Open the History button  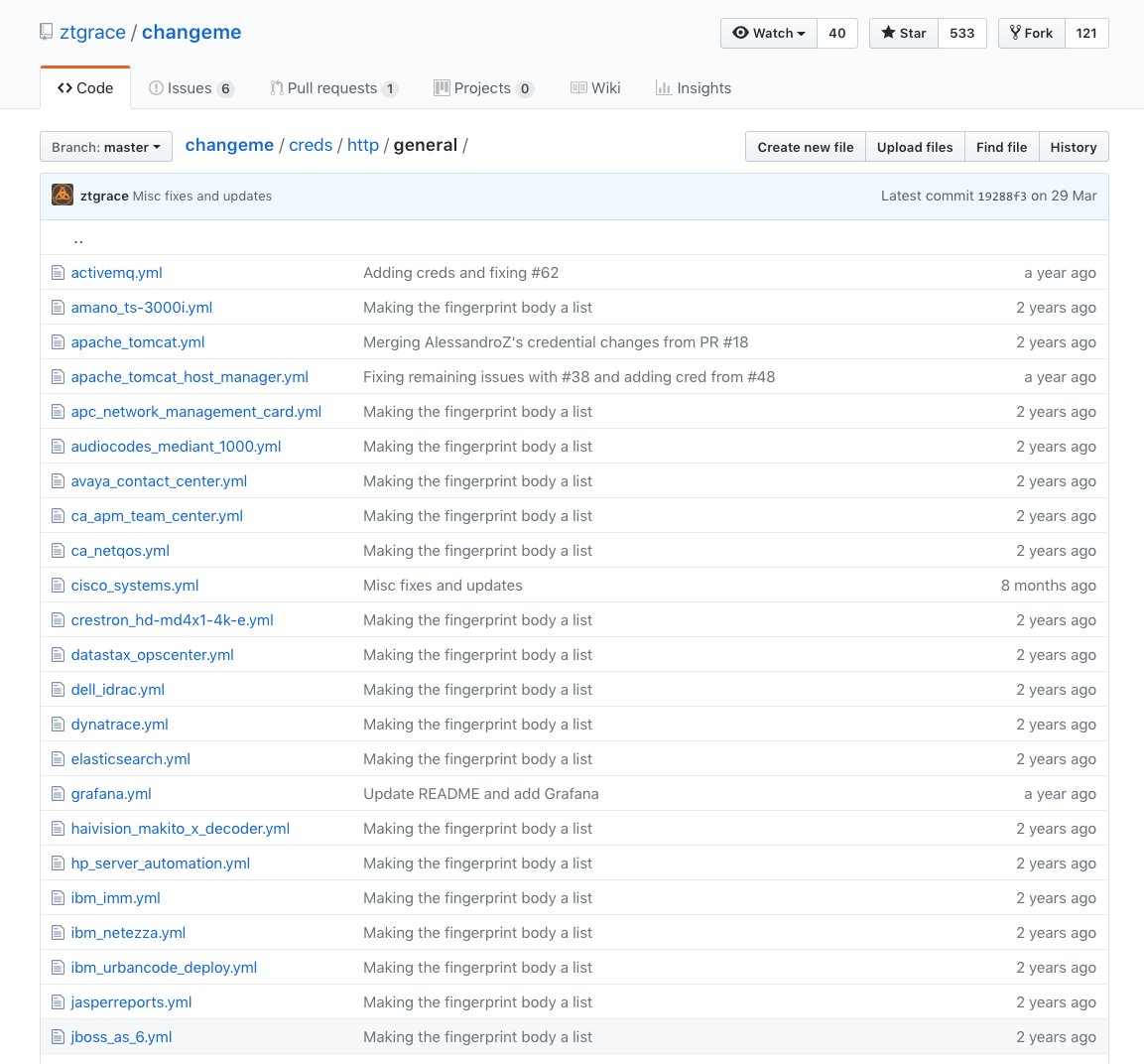1074,147
